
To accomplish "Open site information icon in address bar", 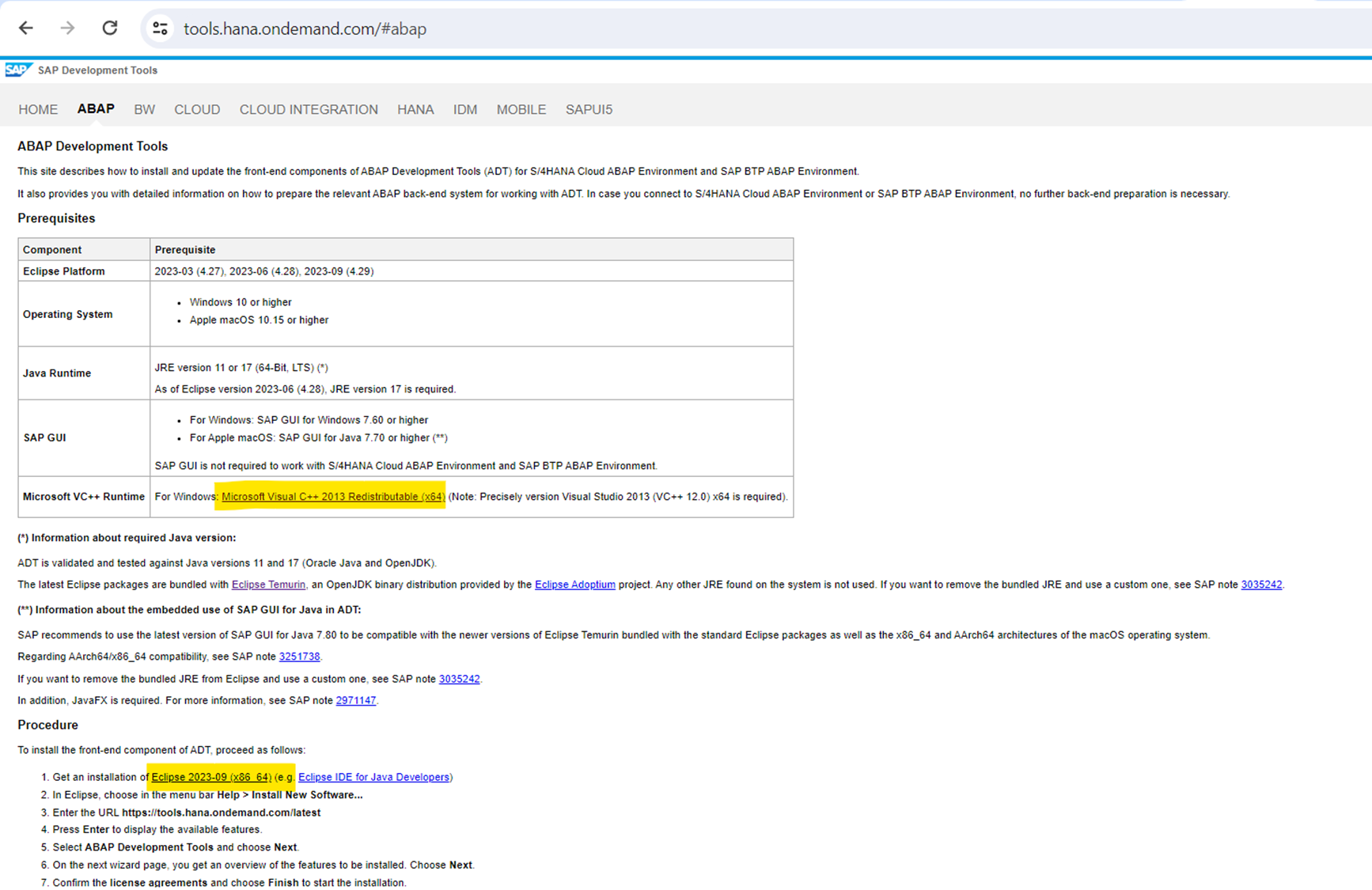I will pos(160,28).
